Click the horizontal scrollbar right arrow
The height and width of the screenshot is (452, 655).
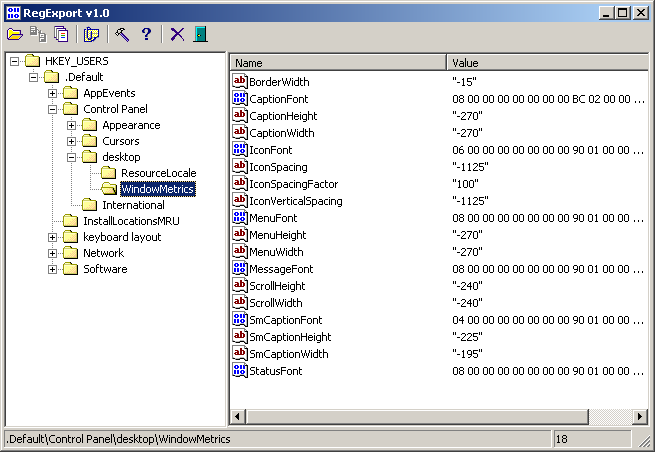[x=640, y=416]
